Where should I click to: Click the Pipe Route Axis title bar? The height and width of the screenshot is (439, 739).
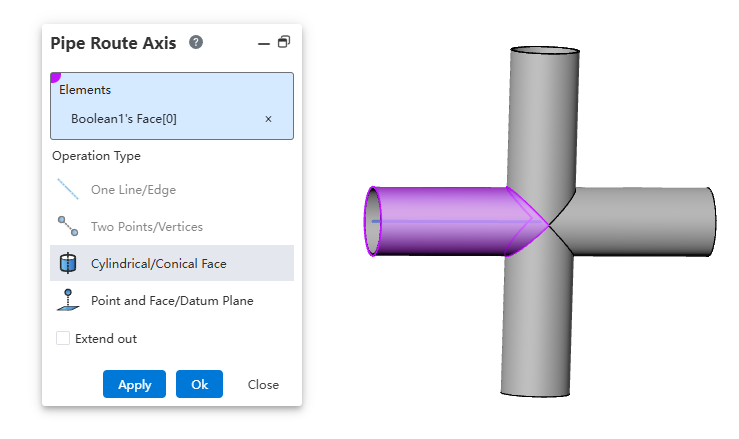[113, 43]
